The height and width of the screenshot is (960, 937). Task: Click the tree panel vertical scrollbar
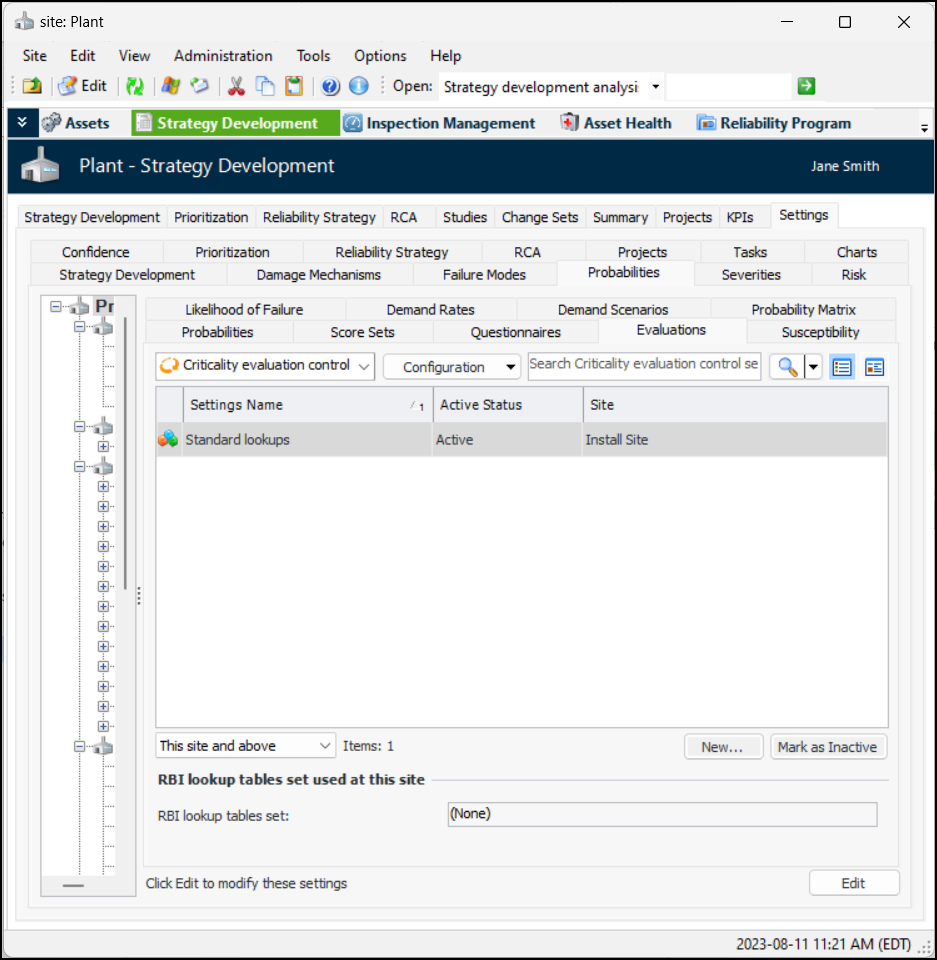click(126, 453)
